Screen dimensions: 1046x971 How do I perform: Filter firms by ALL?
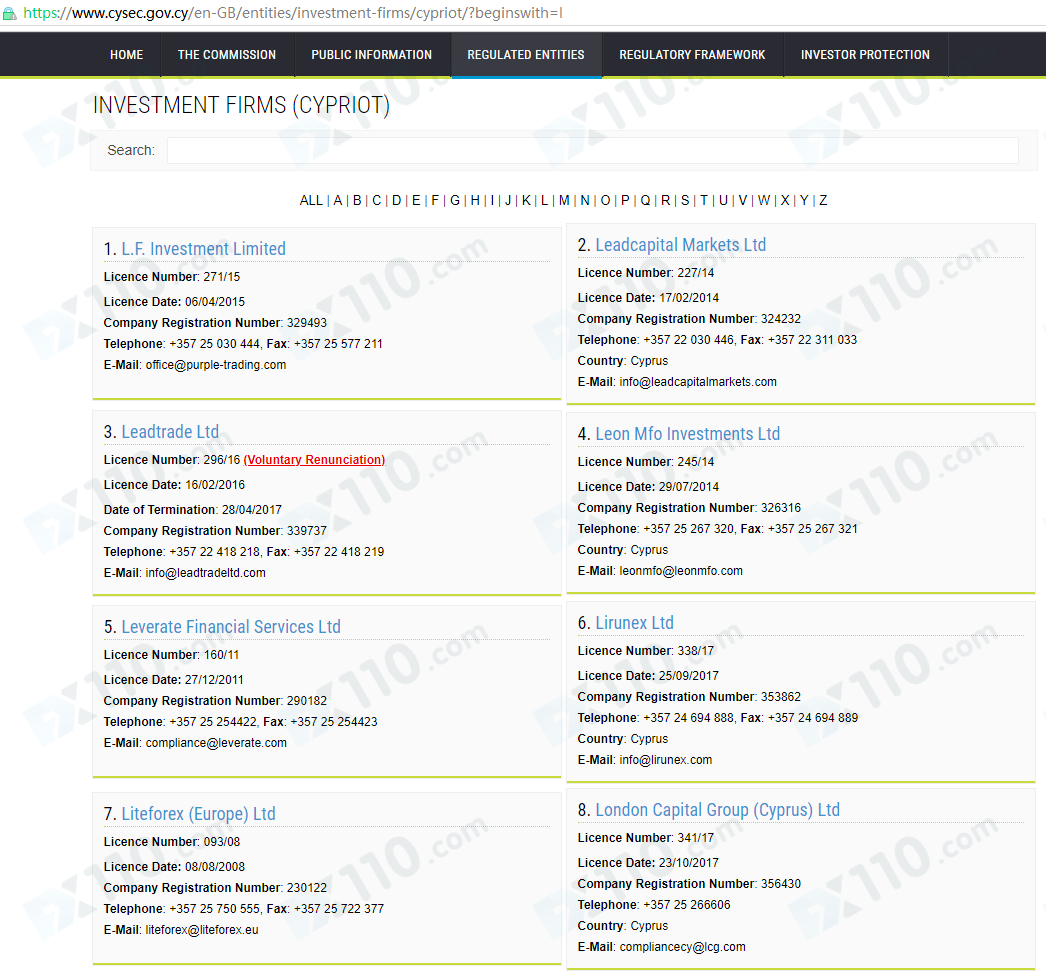tap(311, 200)
